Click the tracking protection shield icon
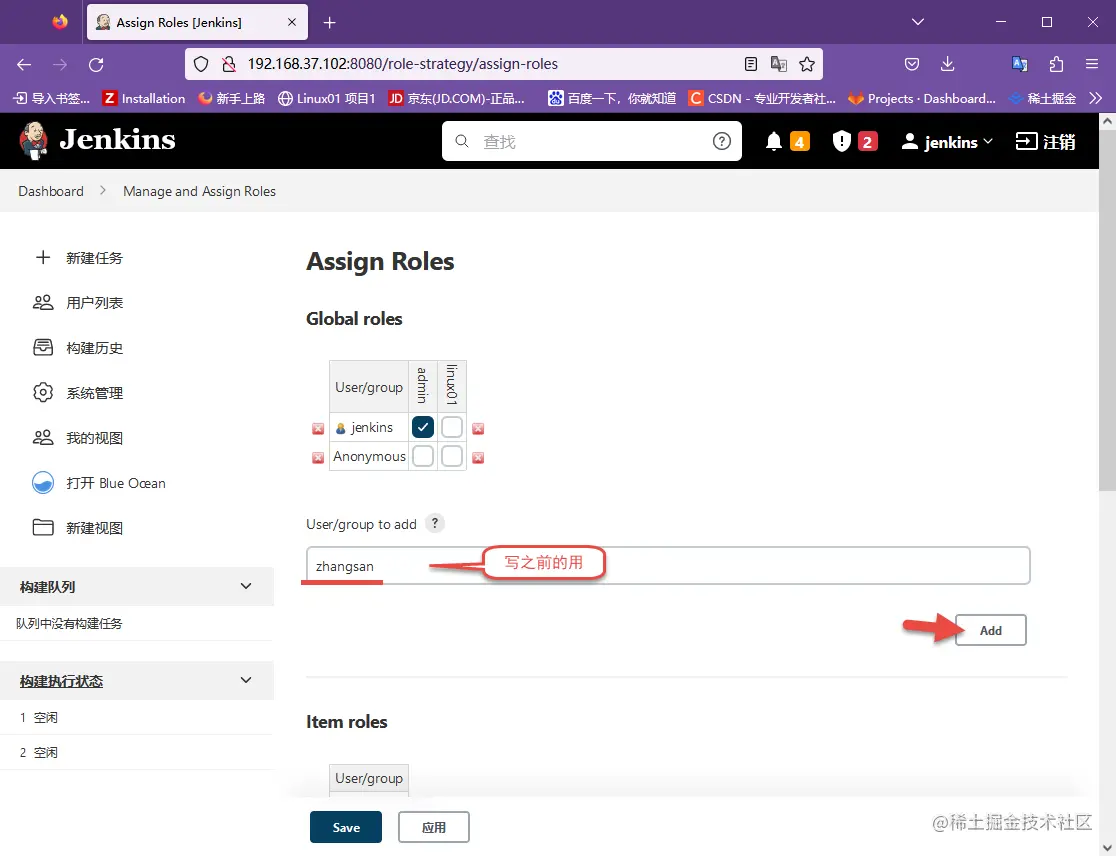 pyautogui.click(x=201, y=64)
